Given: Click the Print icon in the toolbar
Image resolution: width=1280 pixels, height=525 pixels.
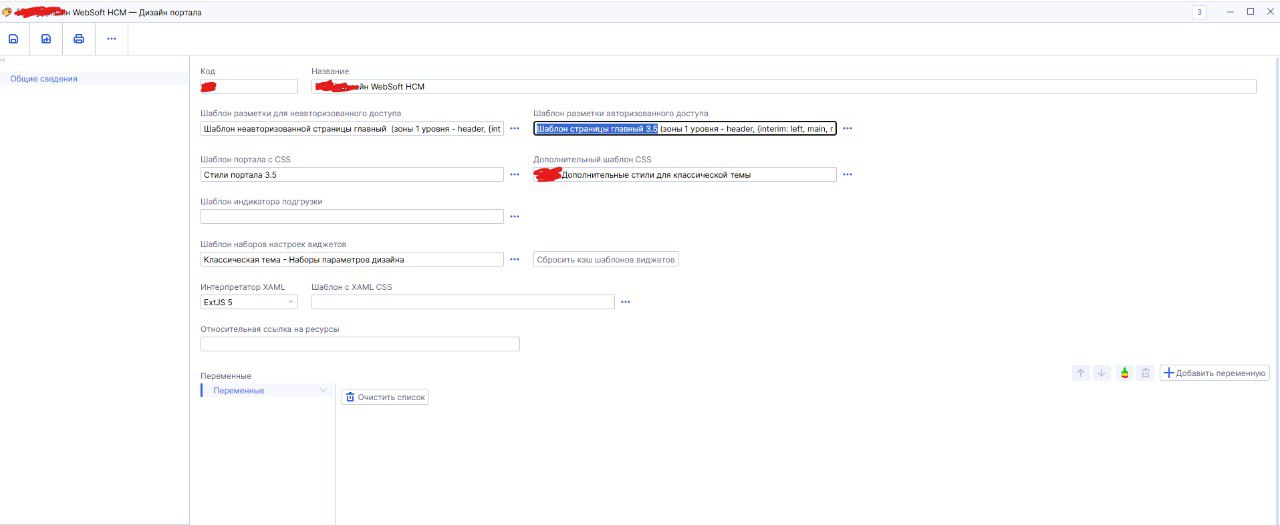Looking at the screenshot, I should 78,39.
